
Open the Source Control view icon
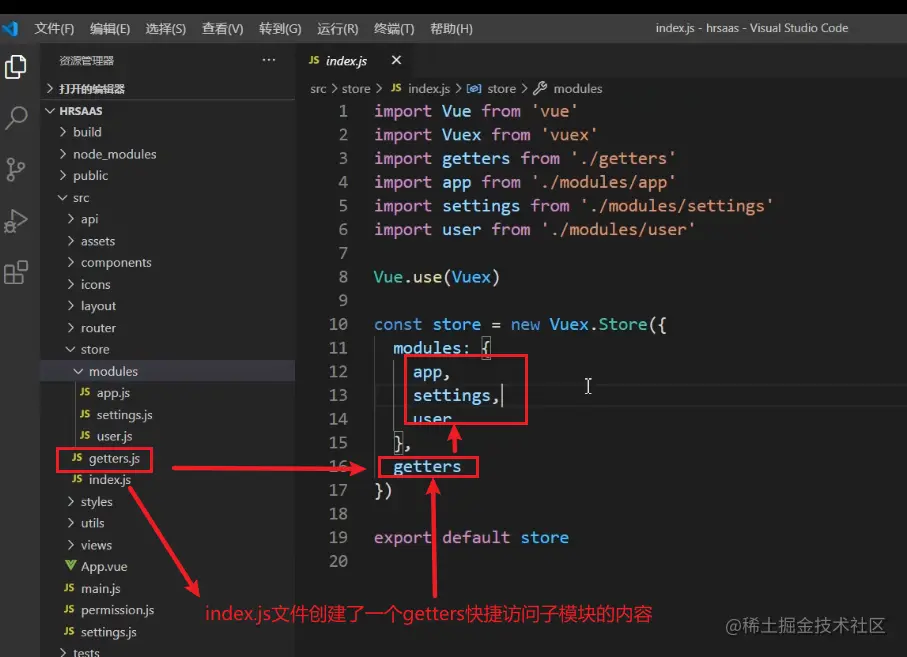16,169
